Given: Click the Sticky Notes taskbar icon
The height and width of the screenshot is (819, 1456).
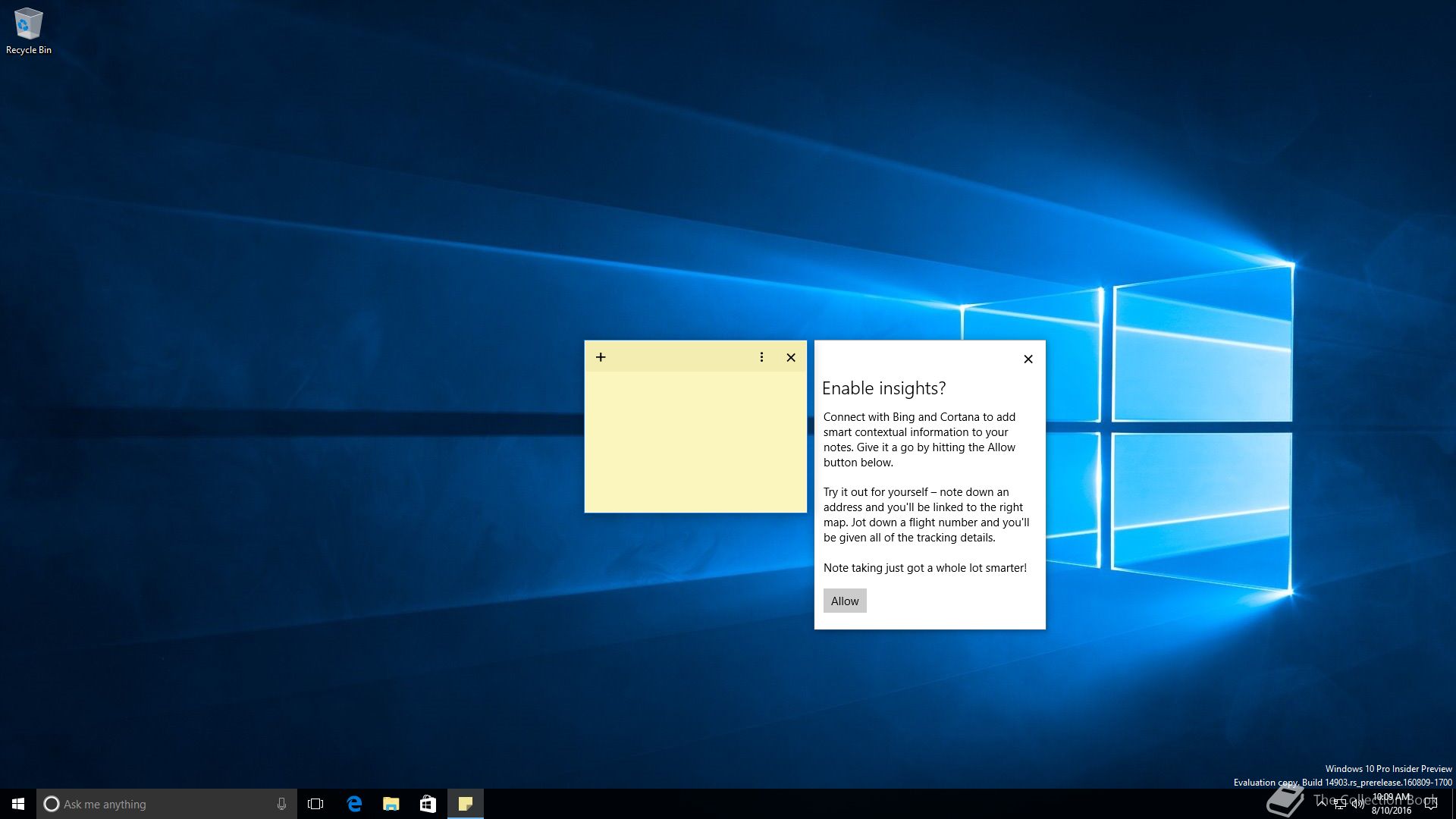Looking at the screenshot, I should point(466,804).
